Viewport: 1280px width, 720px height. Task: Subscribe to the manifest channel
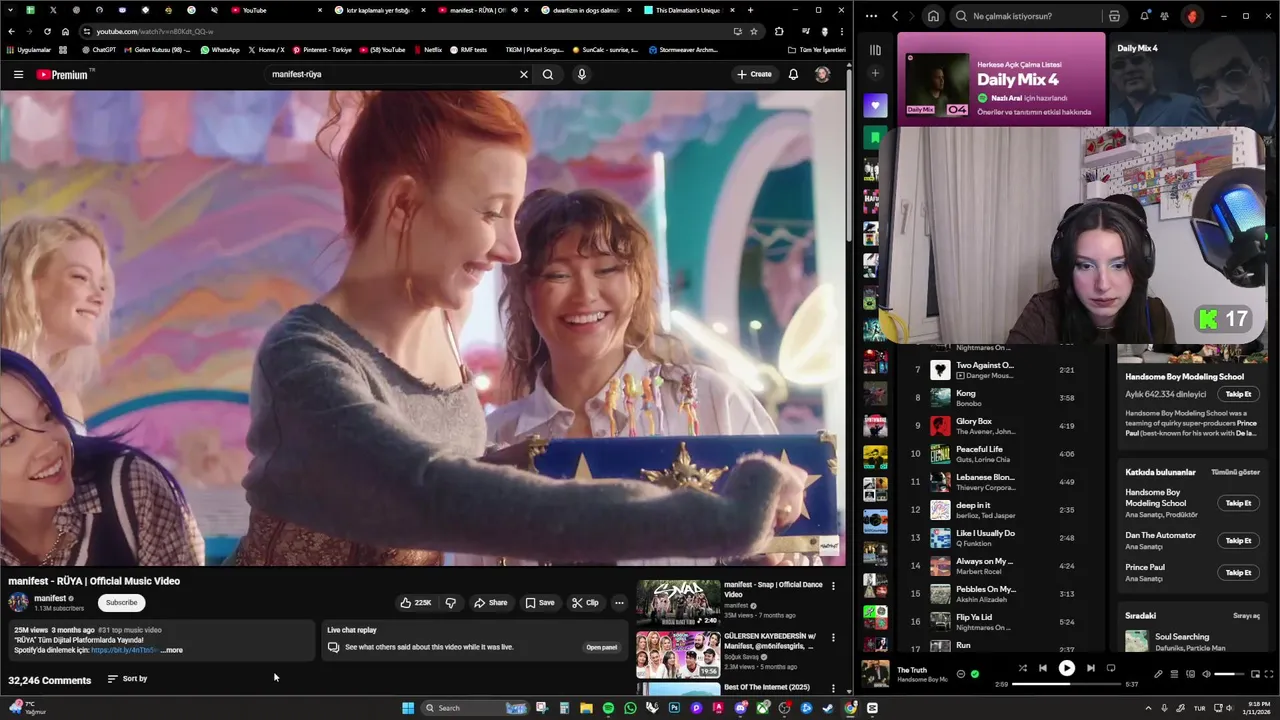click(122, 602)
